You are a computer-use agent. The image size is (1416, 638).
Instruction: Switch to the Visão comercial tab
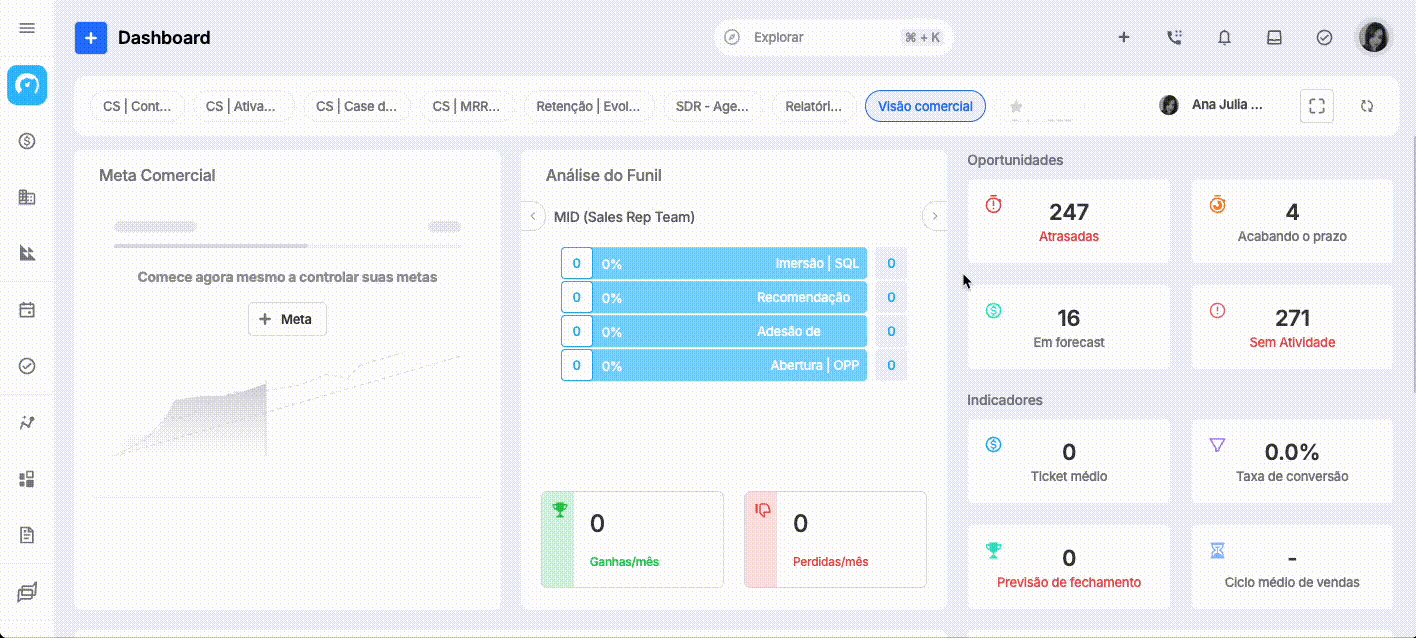[x=925, y=106]
